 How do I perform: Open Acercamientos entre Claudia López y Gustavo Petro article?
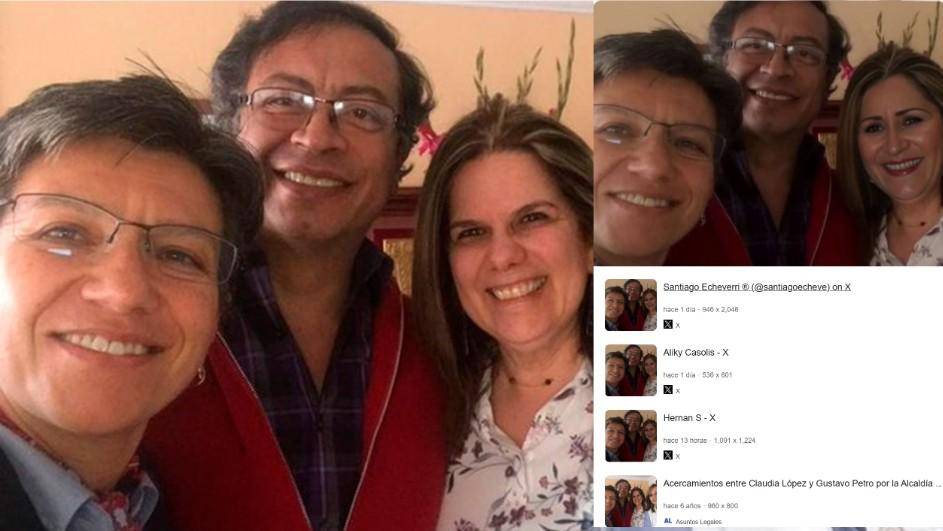802,483
